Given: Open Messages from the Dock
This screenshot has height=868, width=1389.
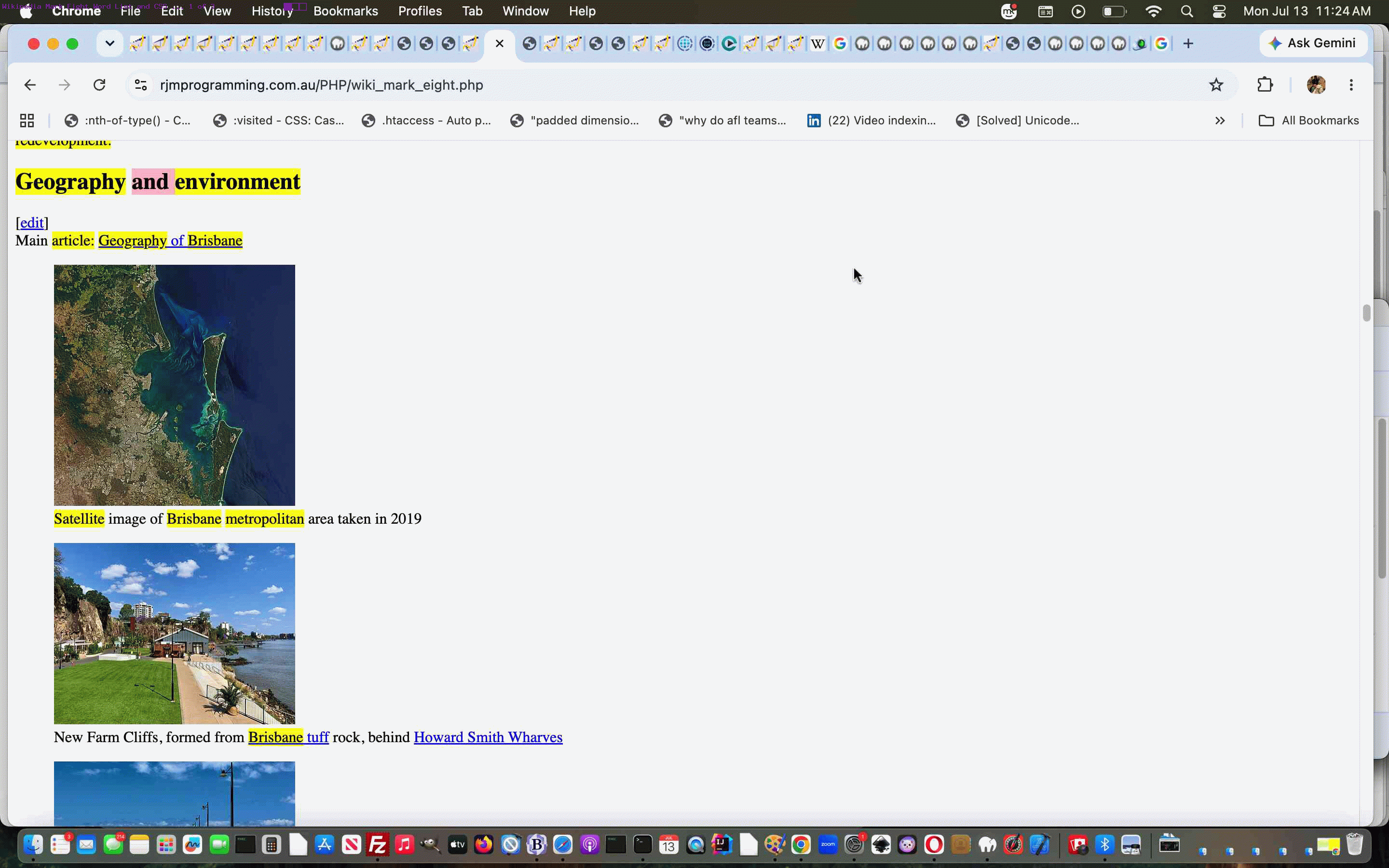Looking at the screenshot, I should click(113, 844).
